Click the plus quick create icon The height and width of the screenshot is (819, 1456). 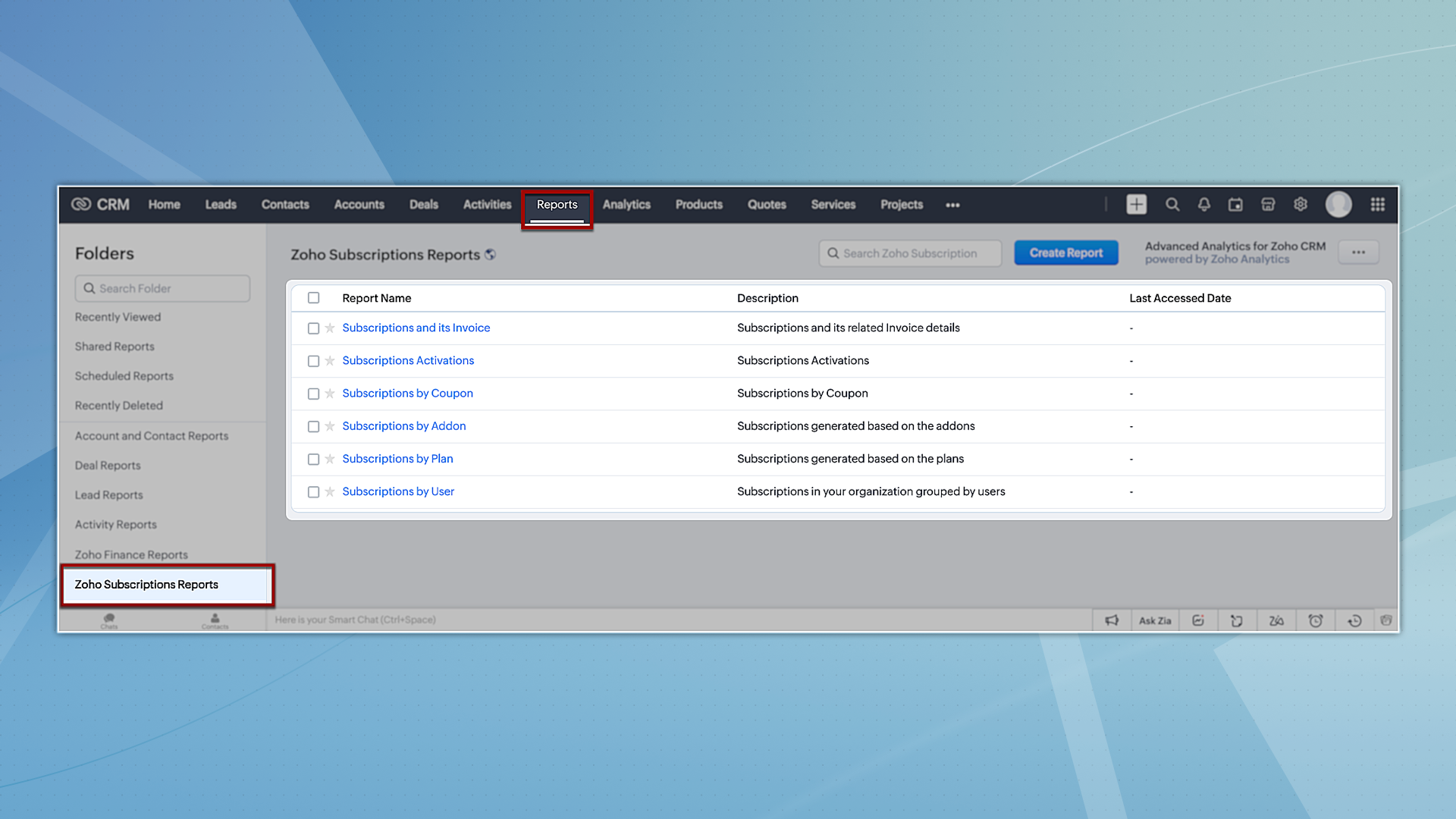(1136, 205)
